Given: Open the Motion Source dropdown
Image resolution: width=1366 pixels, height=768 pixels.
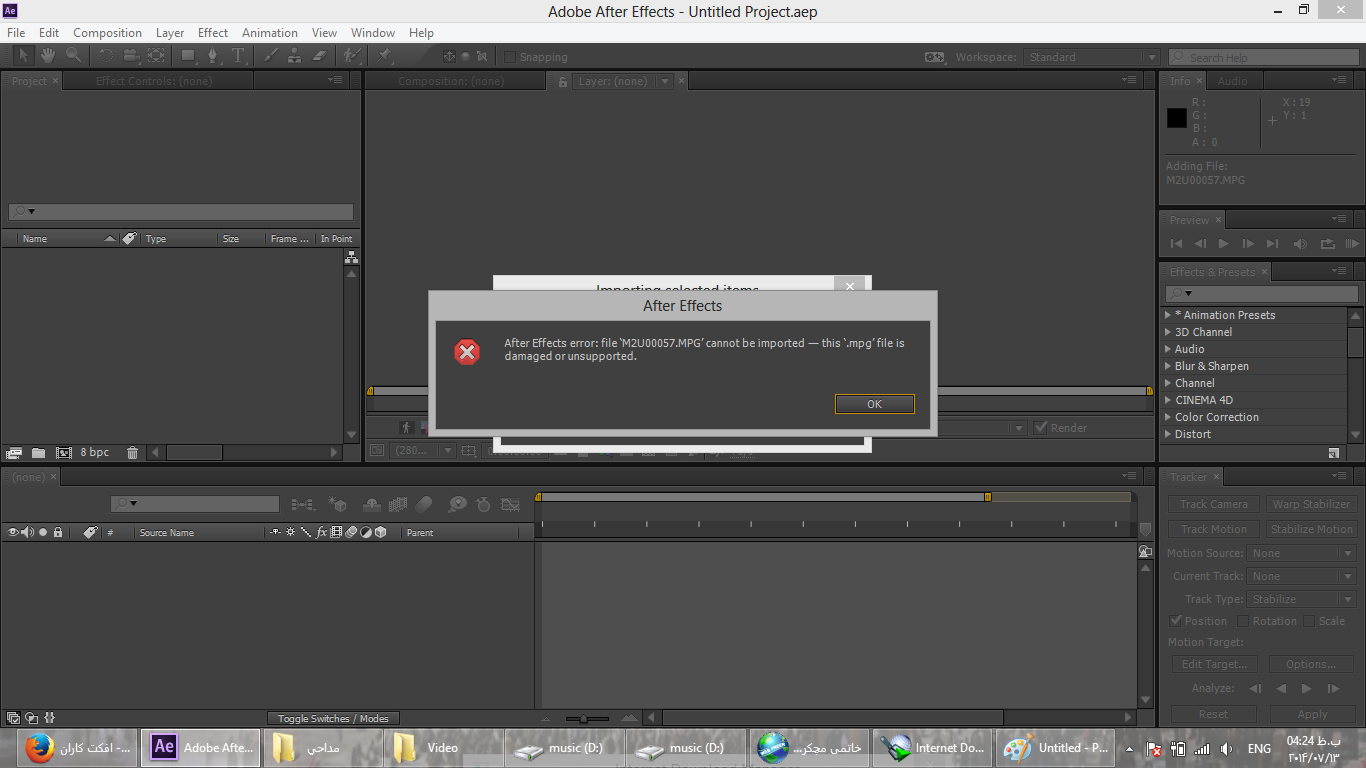Looking at the screenshot, I should [x=1303, y=553].
